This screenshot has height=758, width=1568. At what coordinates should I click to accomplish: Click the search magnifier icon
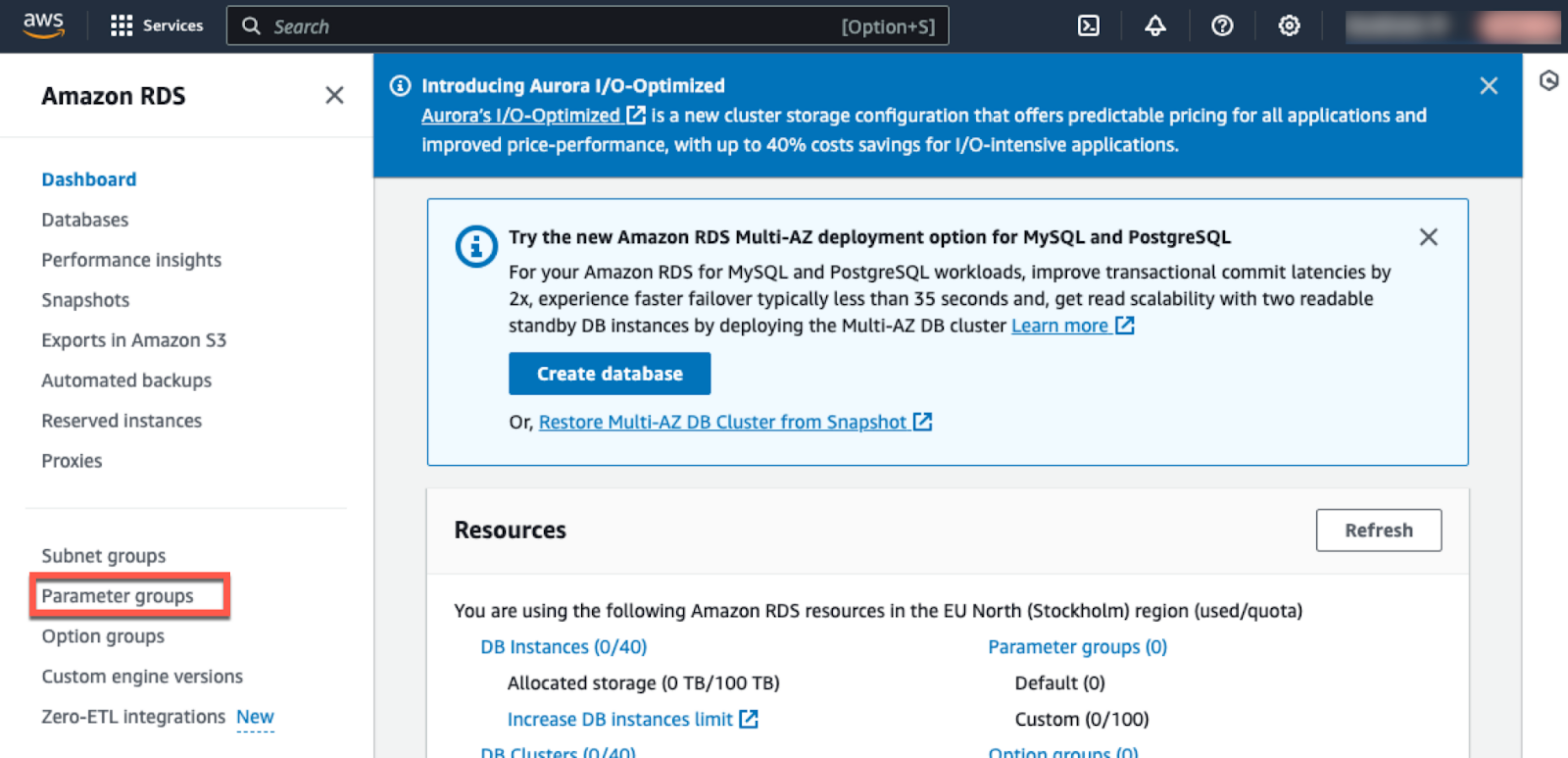pyautogui.click(x=251, y=26)
